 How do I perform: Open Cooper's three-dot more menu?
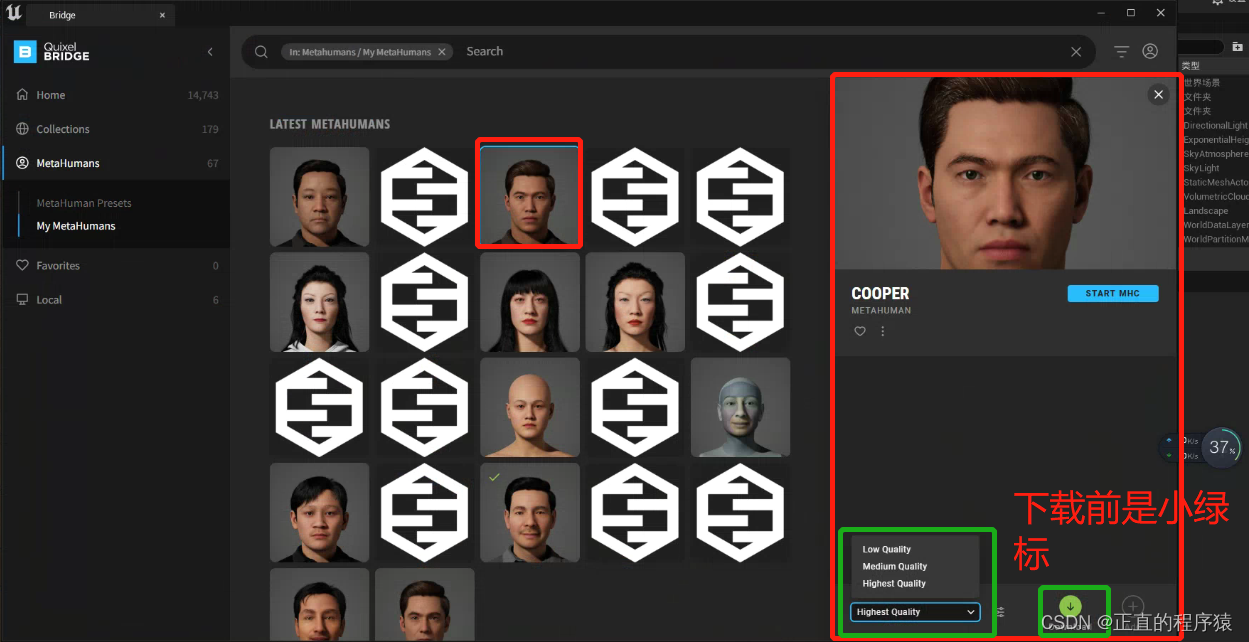click(x=883, y=331)
